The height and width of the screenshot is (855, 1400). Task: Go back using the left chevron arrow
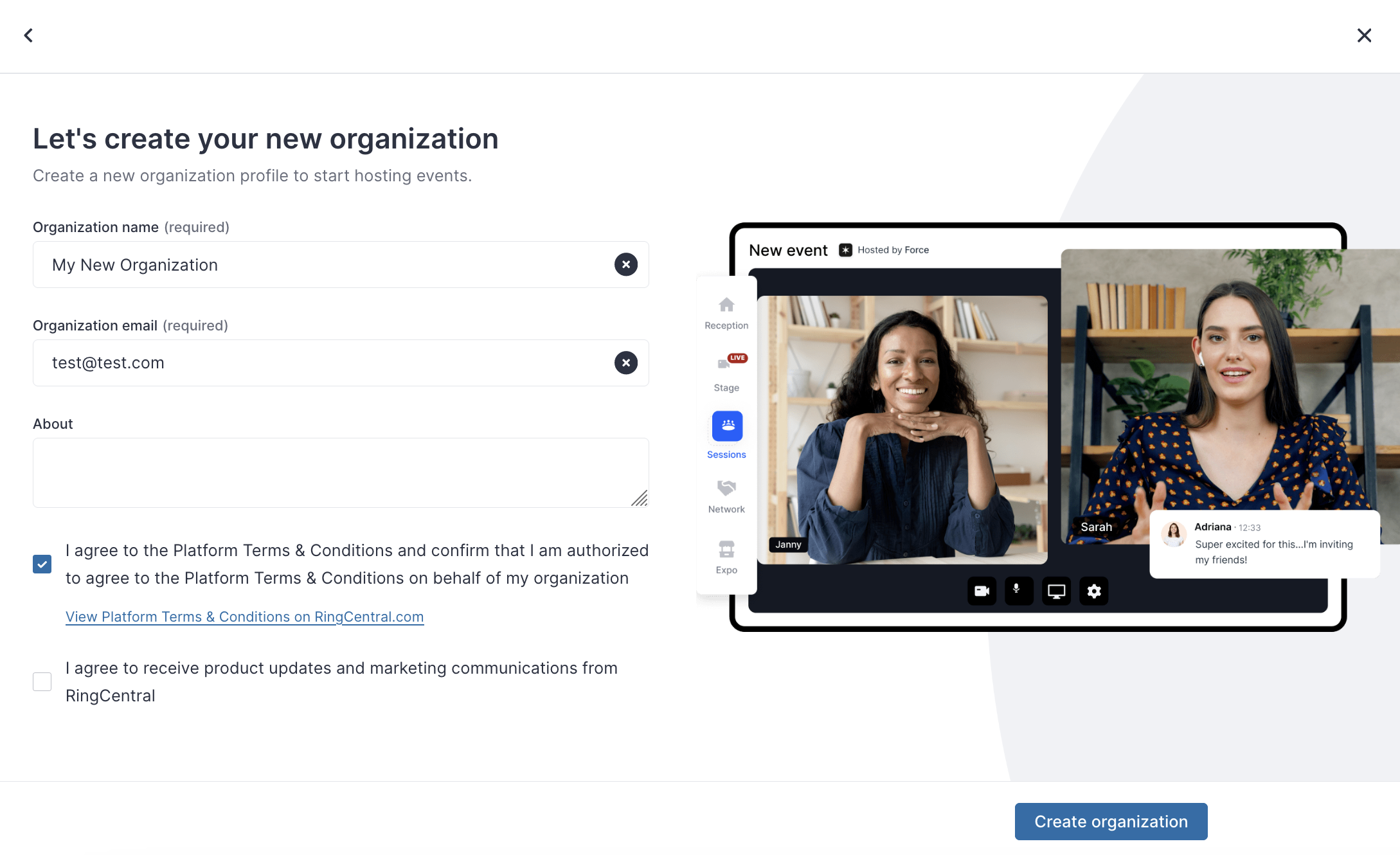click(x=28, y=35)
